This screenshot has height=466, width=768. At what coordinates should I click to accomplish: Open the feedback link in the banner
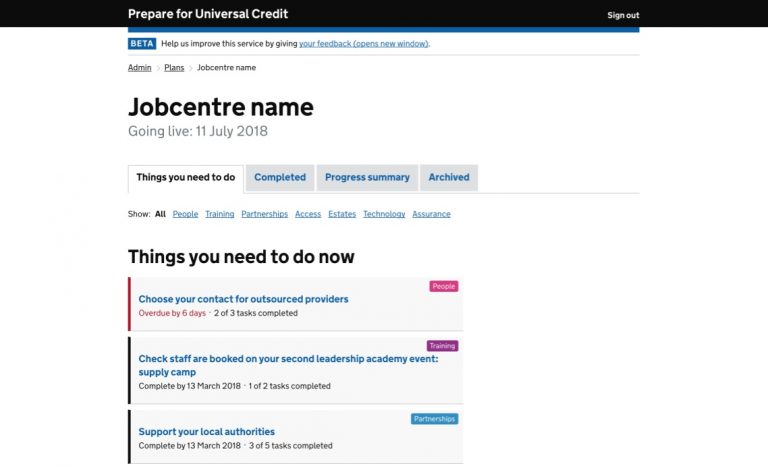(363, 44)
